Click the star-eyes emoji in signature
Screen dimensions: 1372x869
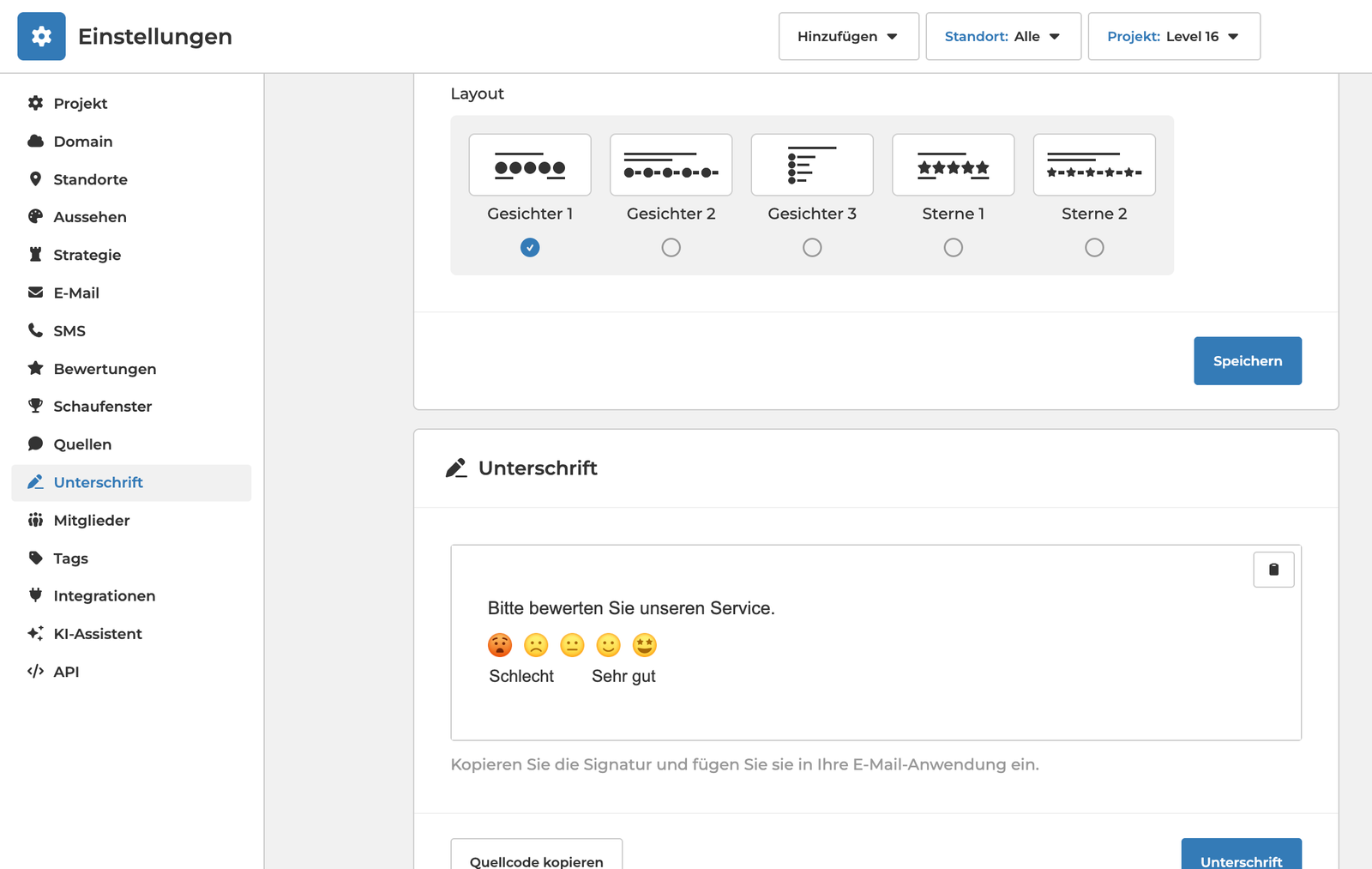(644, 645)
